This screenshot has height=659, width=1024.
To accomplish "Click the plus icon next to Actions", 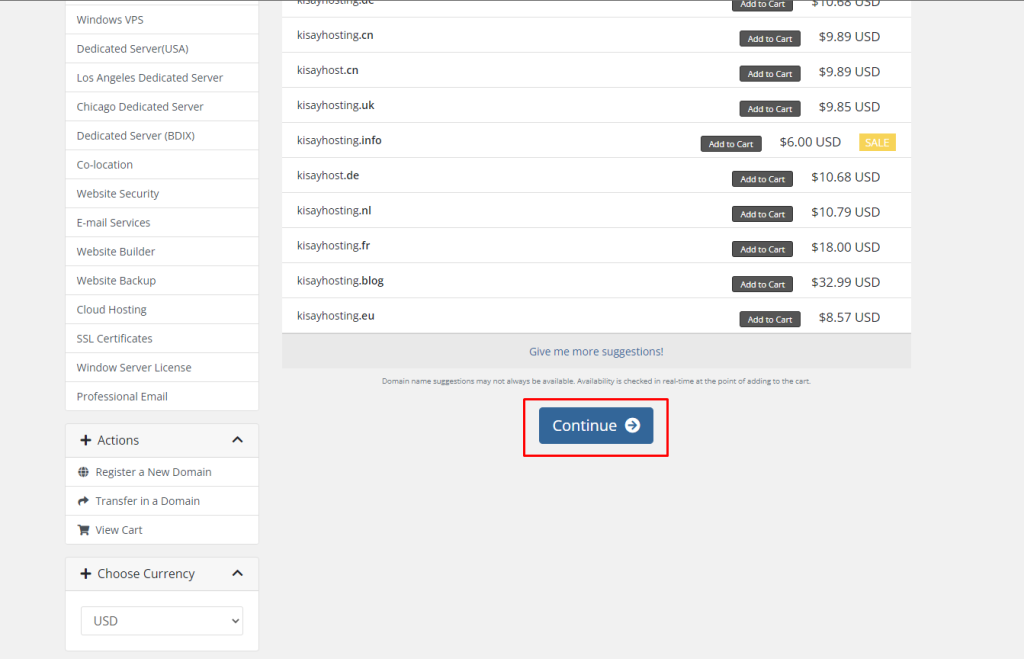I will [86, 440].
